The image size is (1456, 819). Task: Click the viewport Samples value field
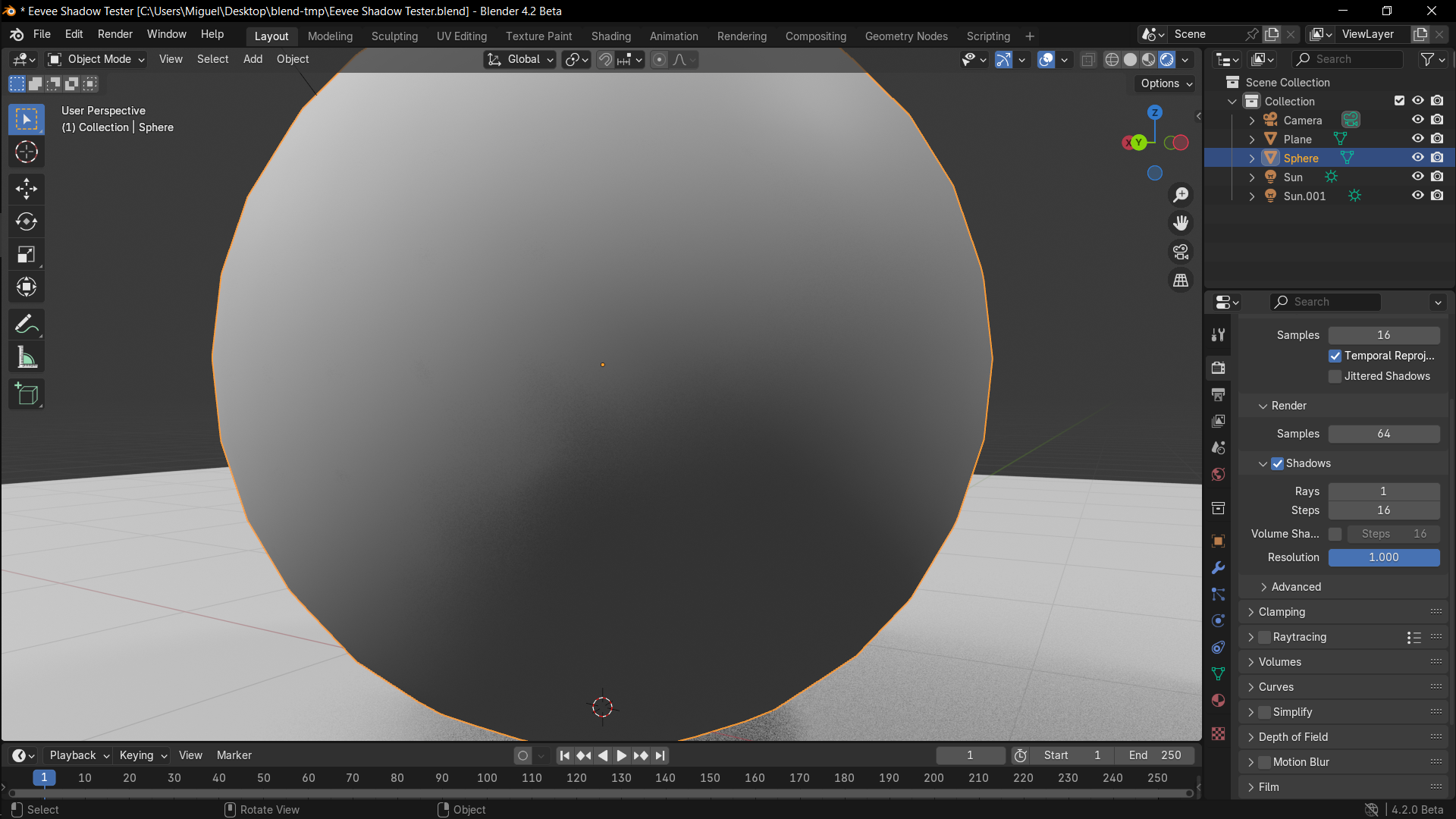(1384, 335)
